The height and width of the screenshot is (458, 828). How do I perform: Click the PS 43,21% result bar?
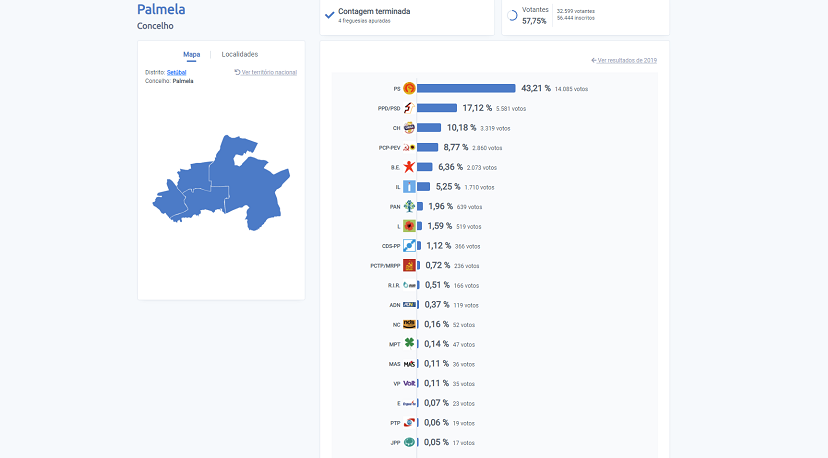pos(466,88)
